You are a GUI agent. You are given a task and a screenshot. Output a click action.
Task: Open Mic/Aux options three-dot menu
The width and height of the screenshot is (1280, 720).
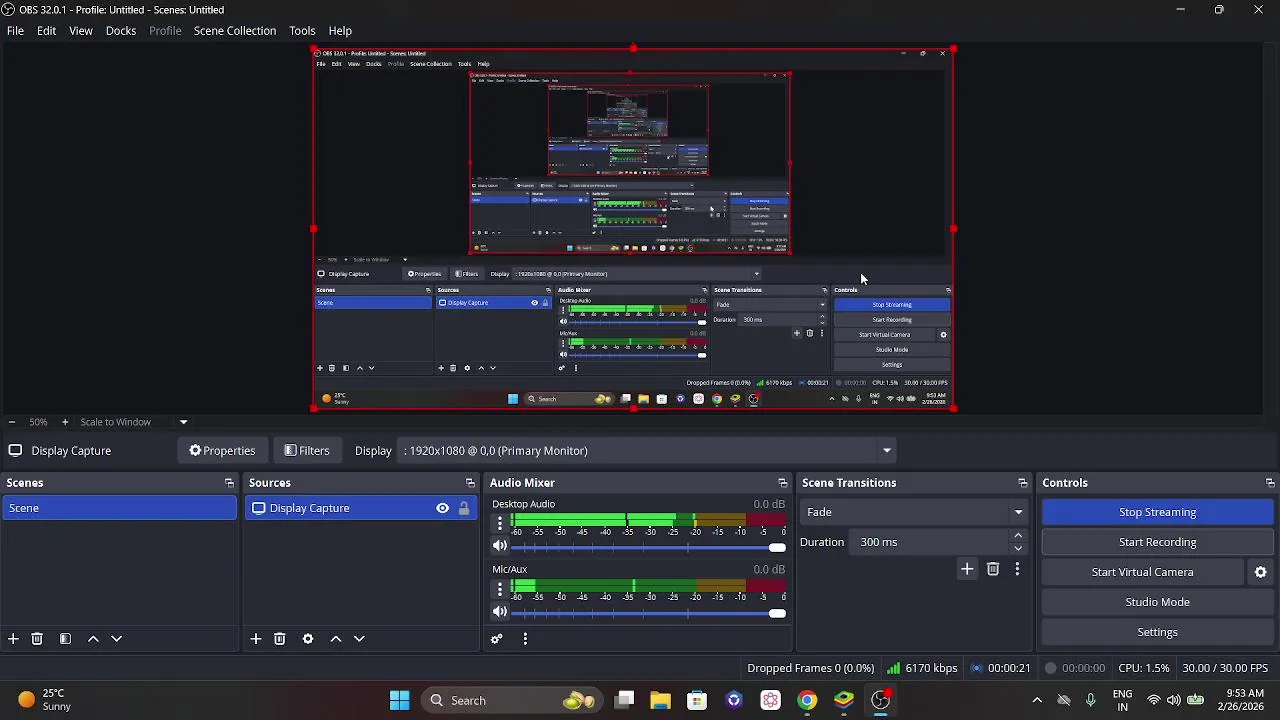[500, 588]
